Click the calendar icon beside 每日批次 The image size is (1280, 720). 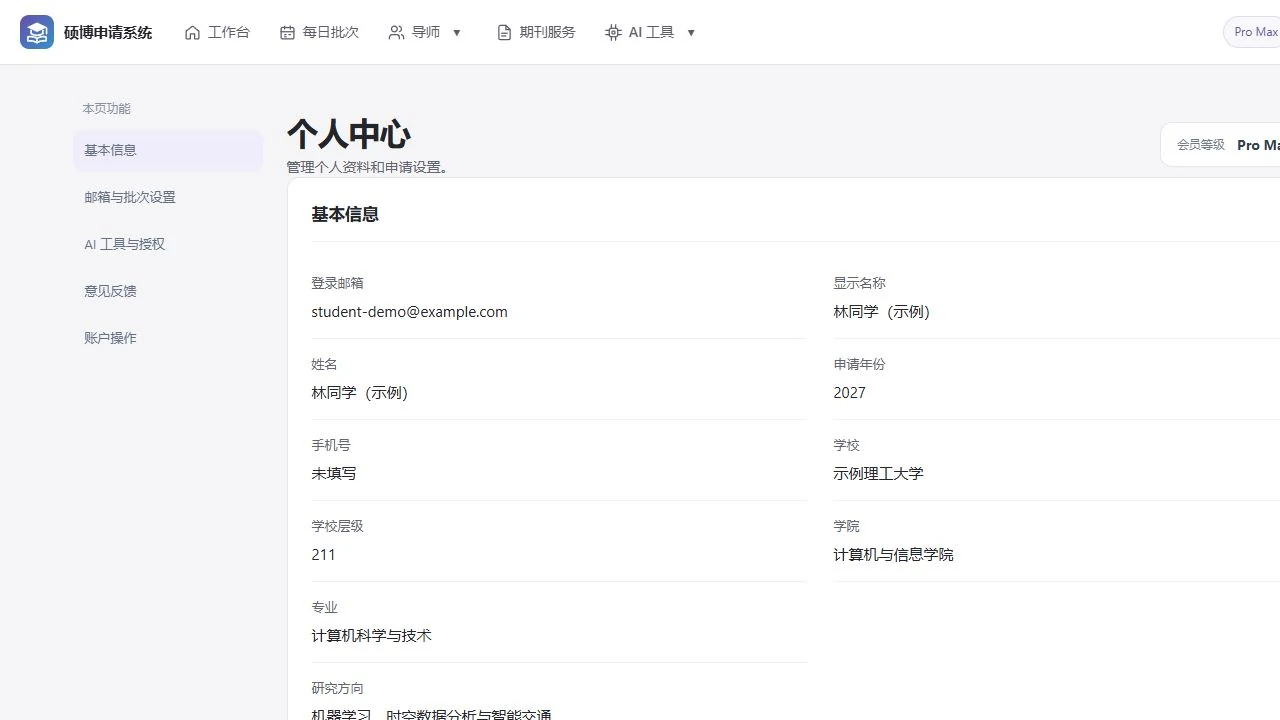tap(287, 33)
